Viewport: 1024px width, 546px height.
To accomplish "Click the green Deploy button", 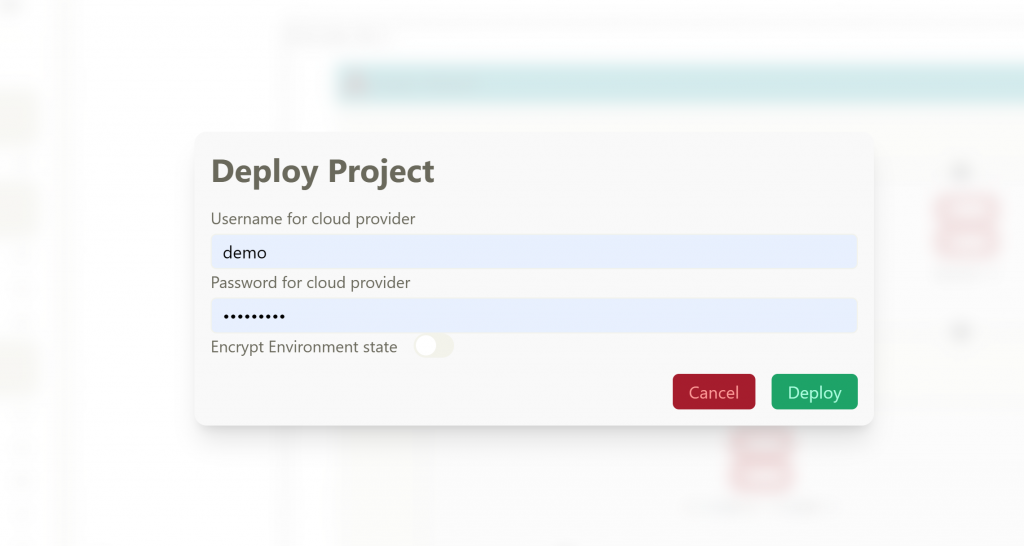I will 814,392.
